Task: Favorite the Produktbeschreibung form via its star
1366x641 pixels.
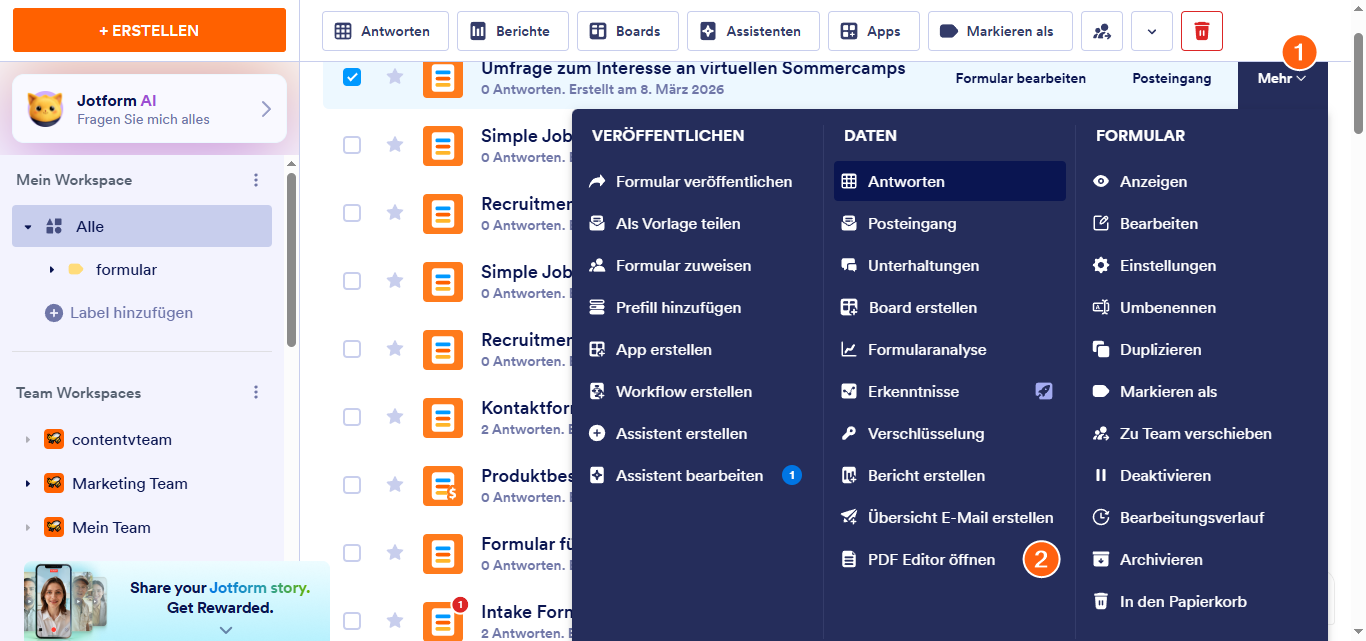Action: tap(393, 485)
